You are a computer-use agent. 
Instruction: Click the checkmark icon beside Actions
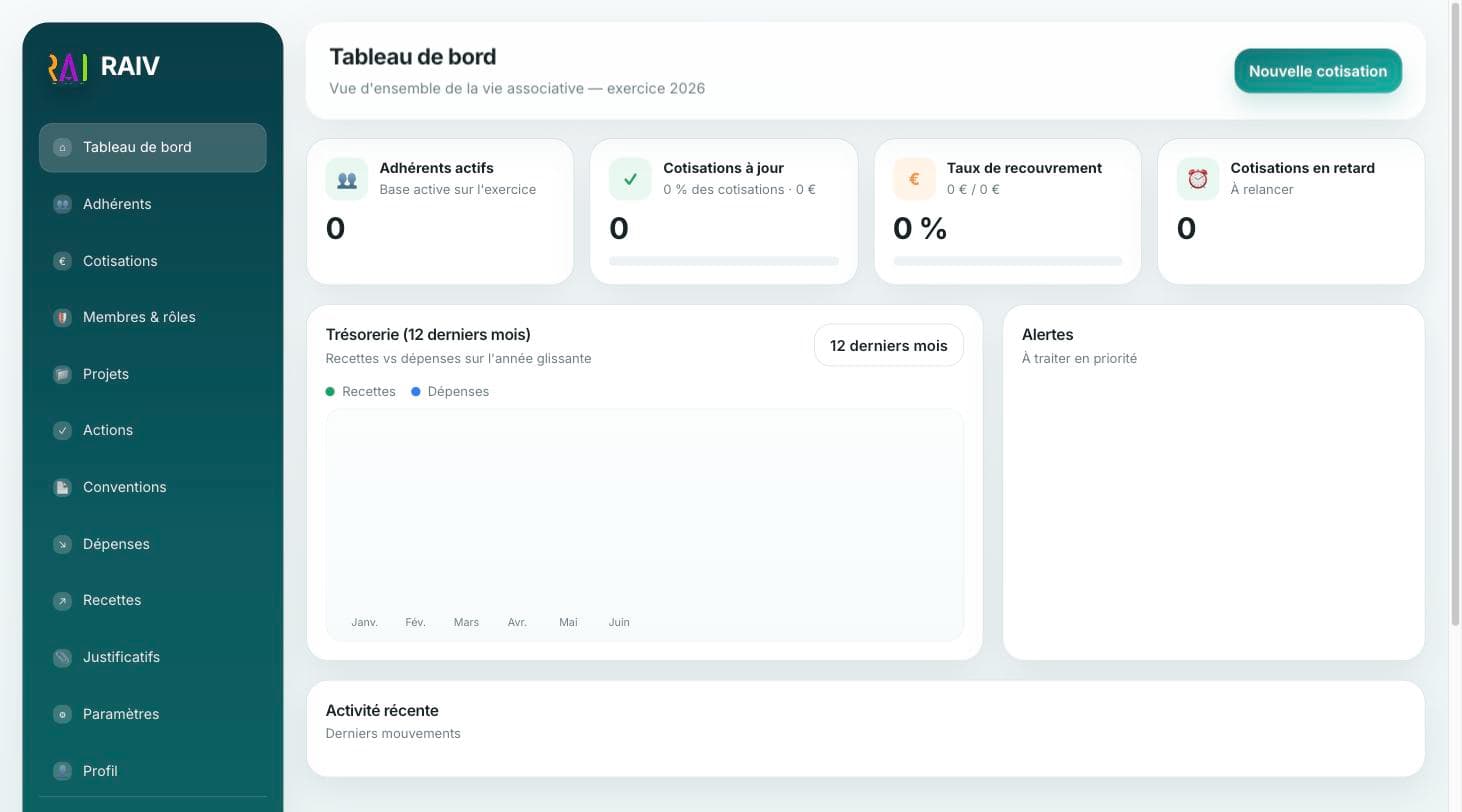(x=62, y=430)
